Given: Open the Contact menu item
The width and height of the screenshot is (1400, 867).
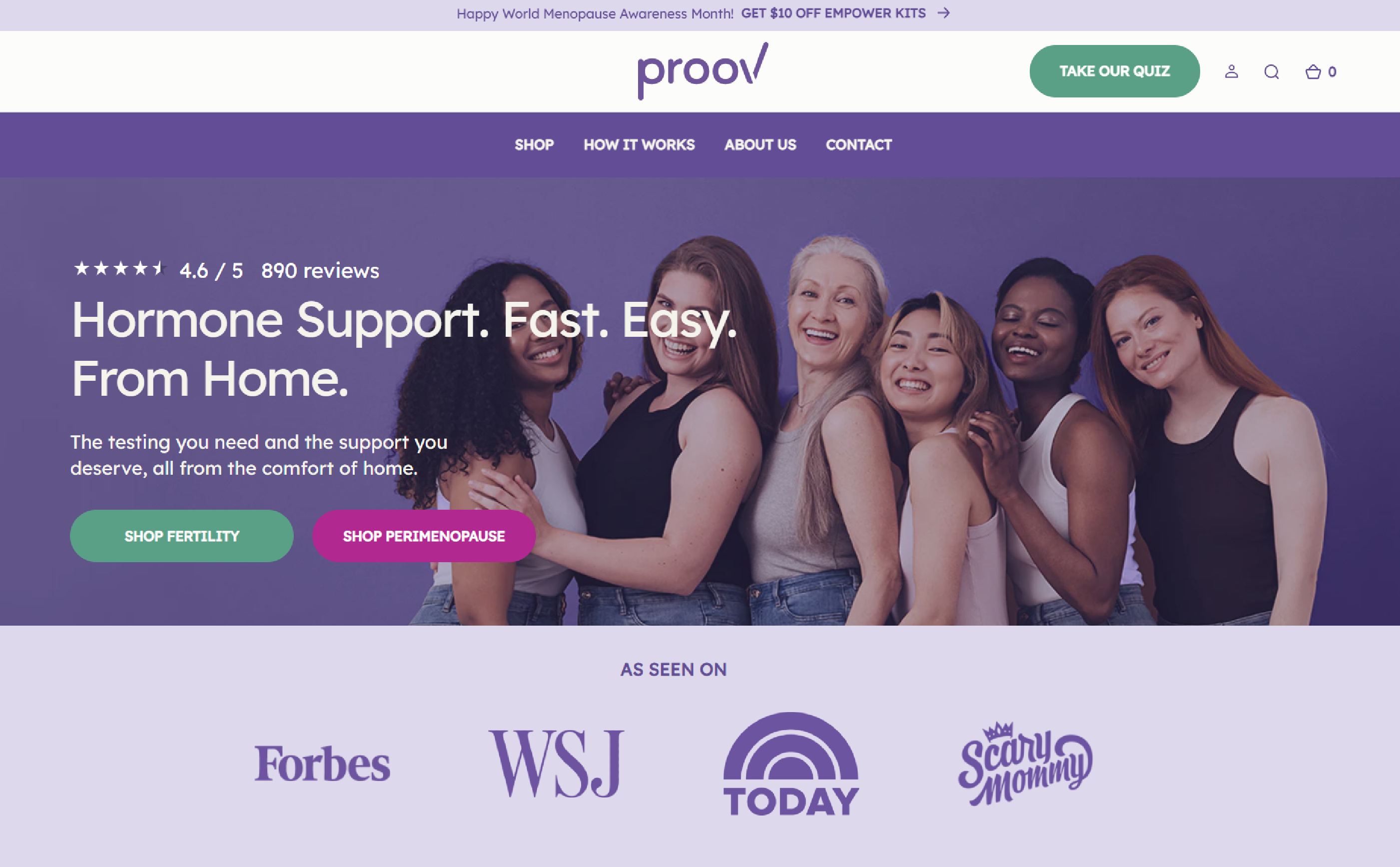Looking at the screenshot, I should (859, 144).
